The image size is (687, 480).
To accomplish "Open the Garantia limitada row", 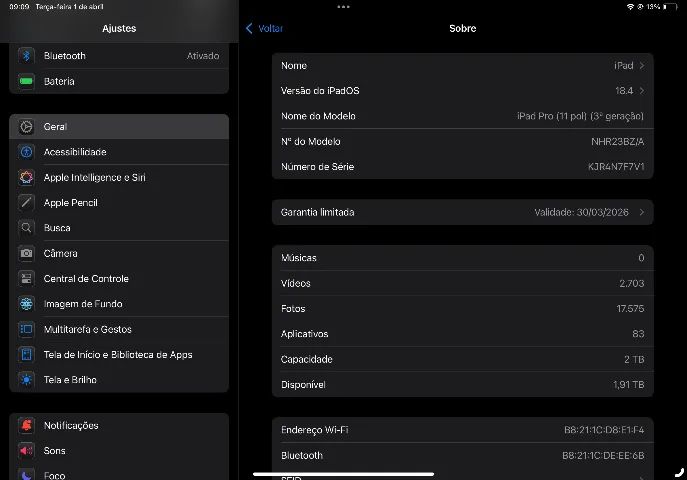I will [463, 212].
